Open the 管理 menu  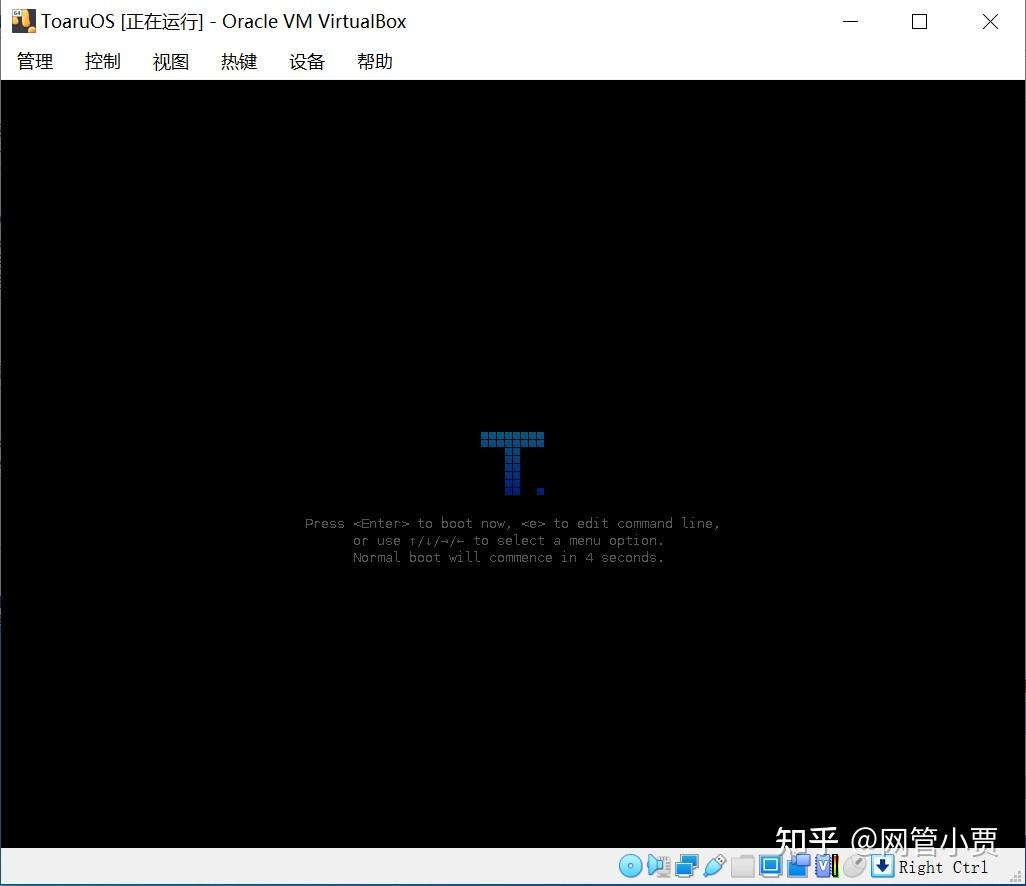click(x=34, y=61)
